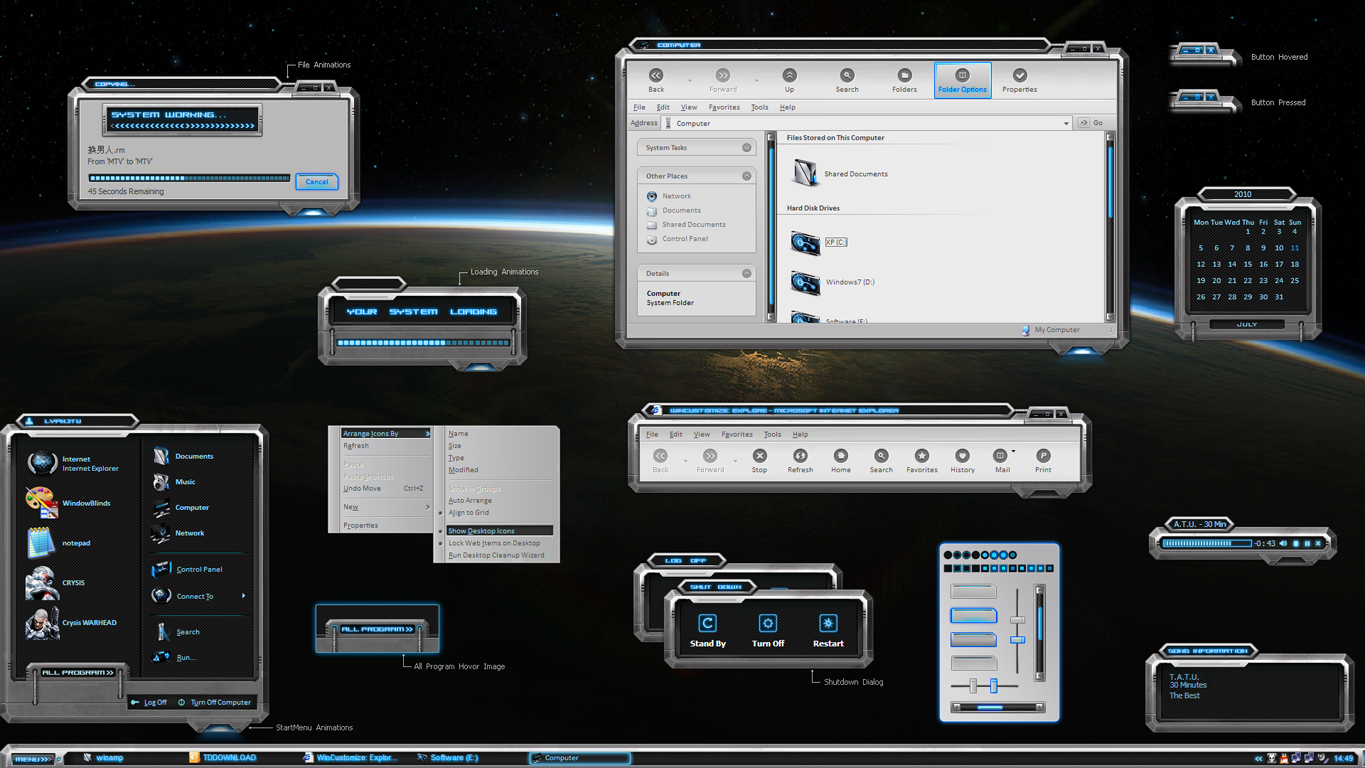Open File menu in Computer window

(x=639, y=107)
